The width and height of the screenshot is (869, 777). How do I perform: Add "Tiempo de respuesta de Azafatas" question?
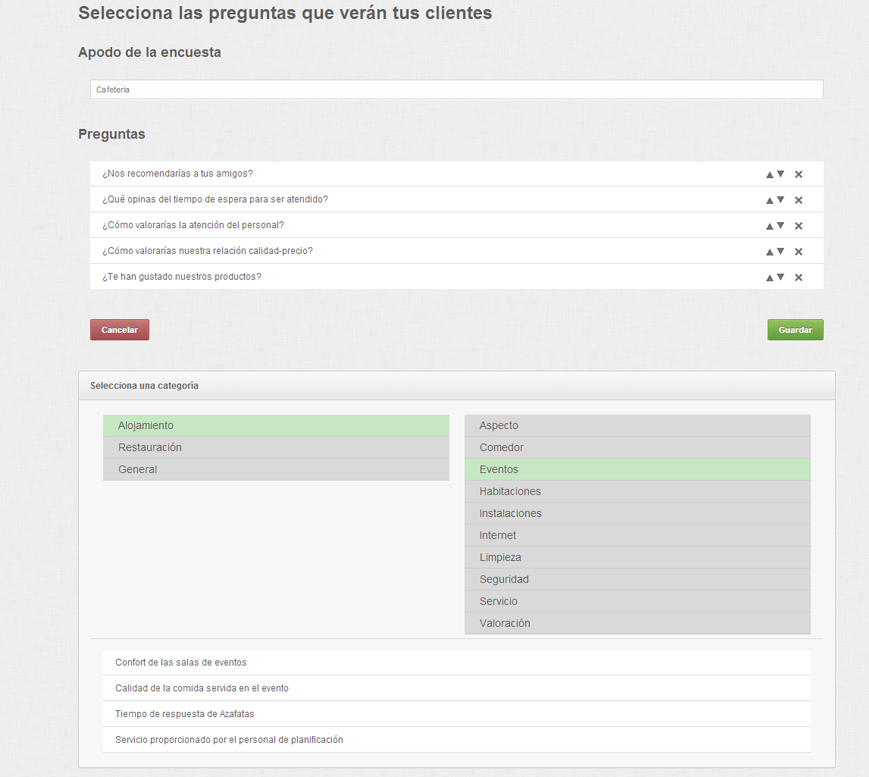click(456, 714)
